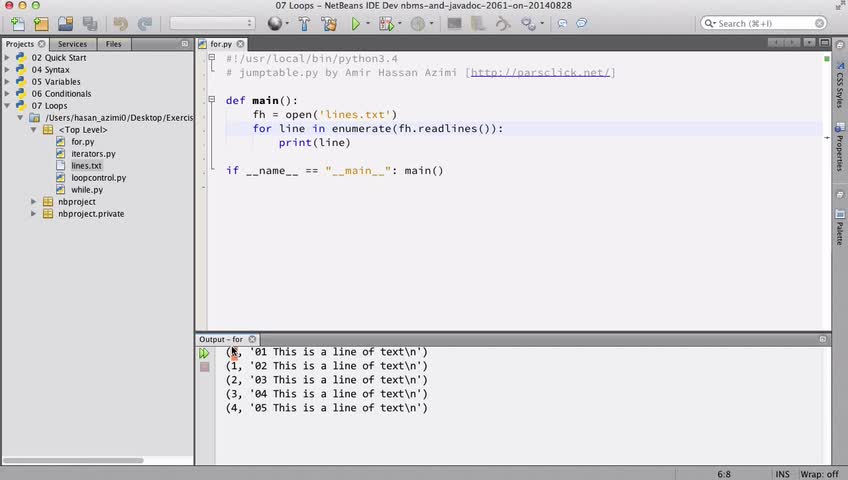Switch to the Files tab
This screenshot has width=848, height=480.
click(x=114, y=44)
